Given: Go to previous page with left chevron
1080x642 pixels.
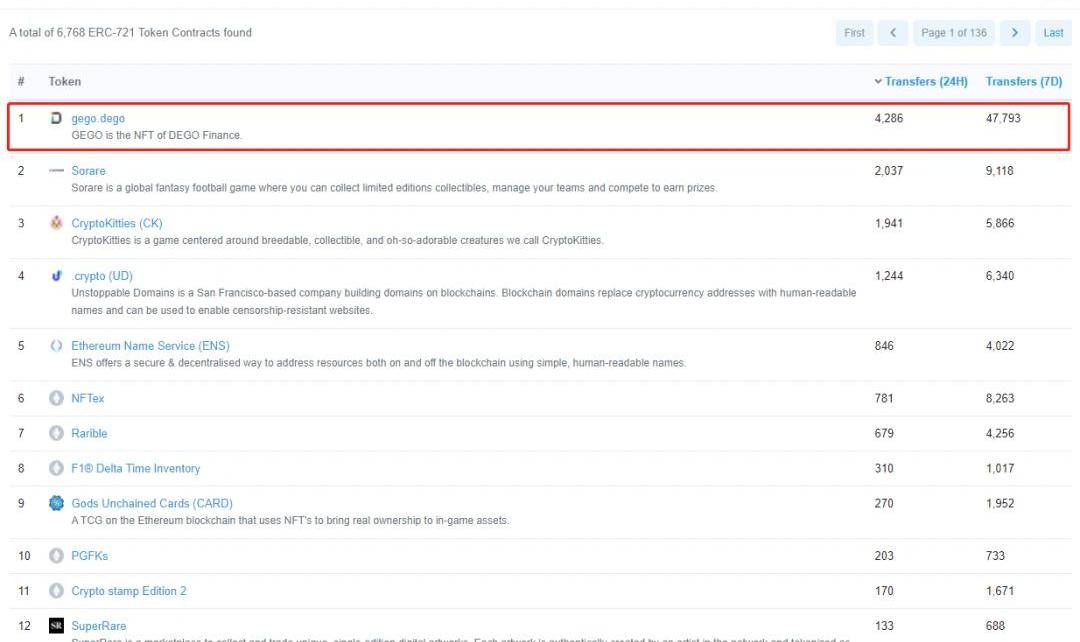Looking at the screenshot, I should tap(893, 32).
